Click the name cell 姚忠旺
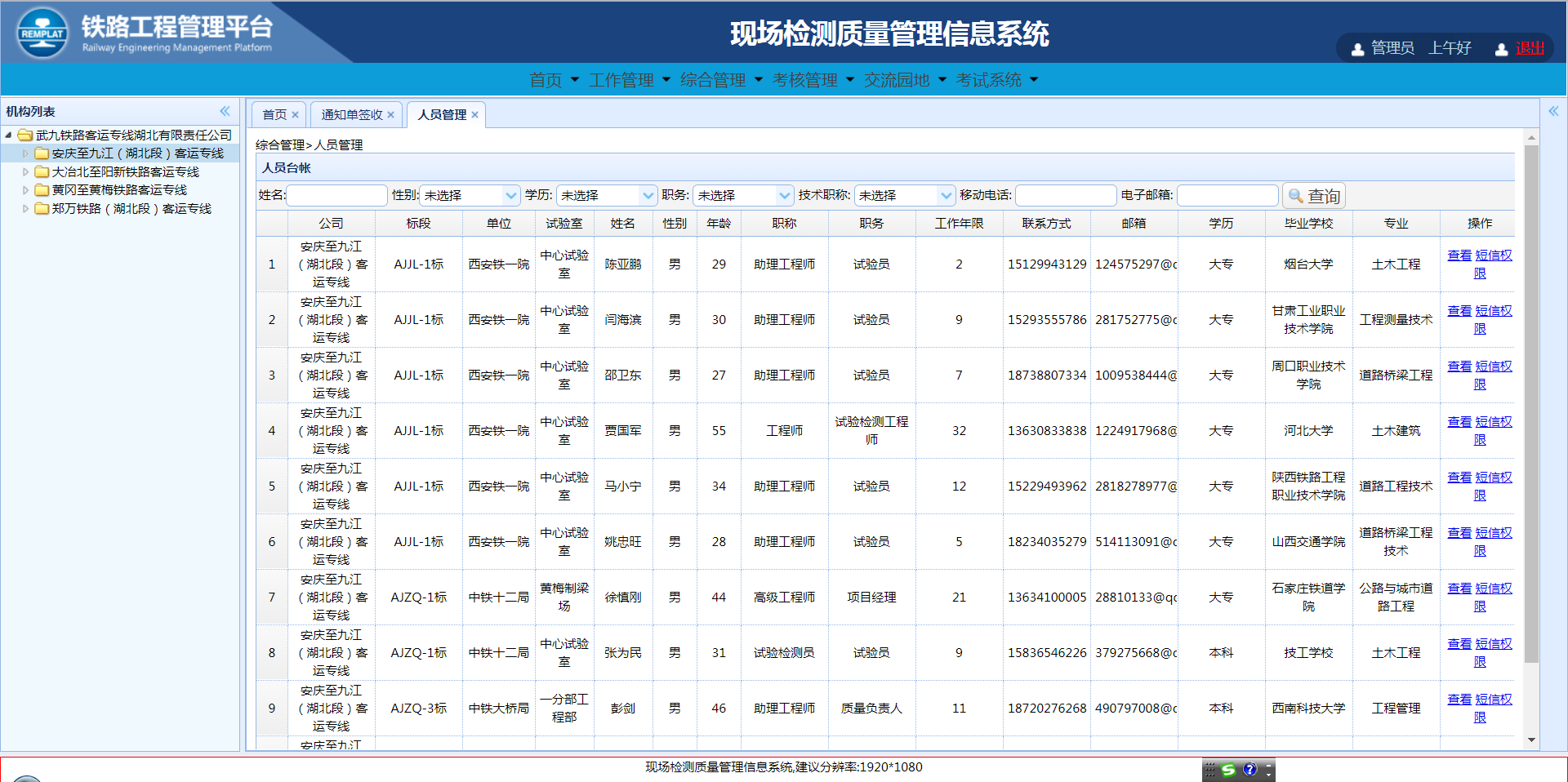Image resolution: width=1568 pixels, height=782 pixels. click(623, 542)
